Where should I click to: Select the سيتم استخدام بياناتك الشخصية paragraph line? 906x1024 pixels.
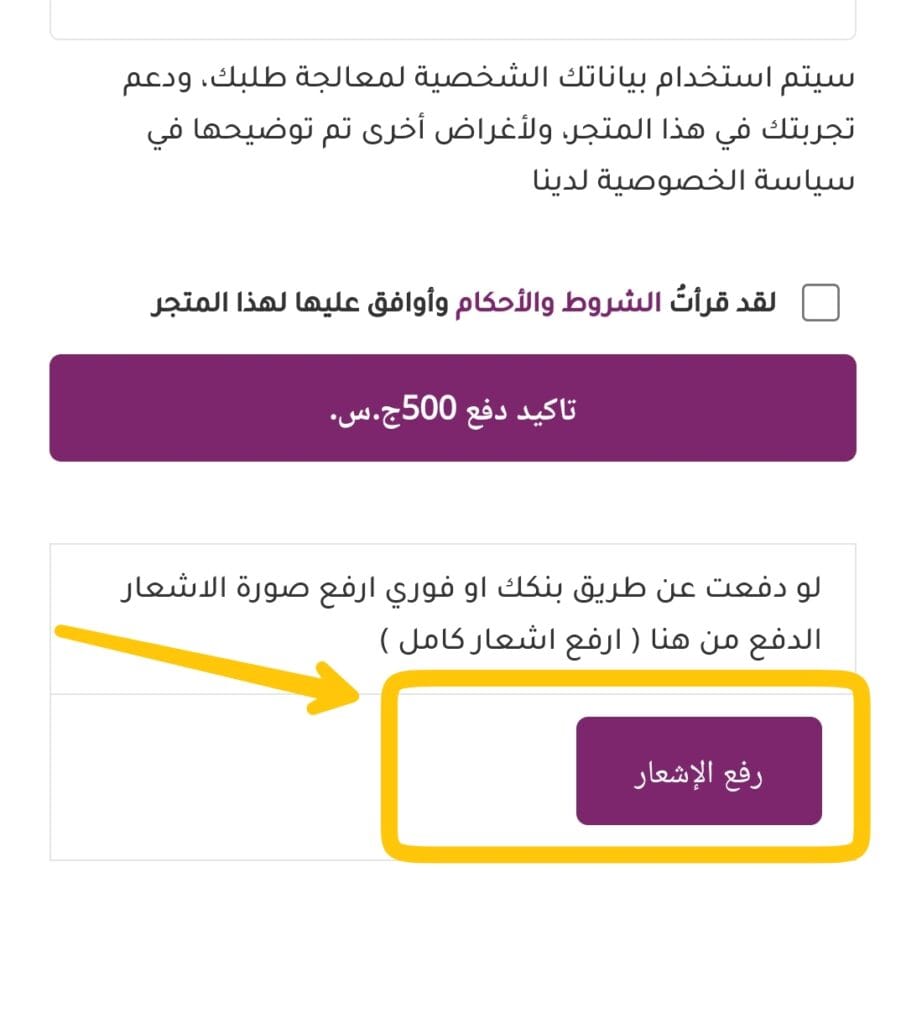[x=489, y=78]
